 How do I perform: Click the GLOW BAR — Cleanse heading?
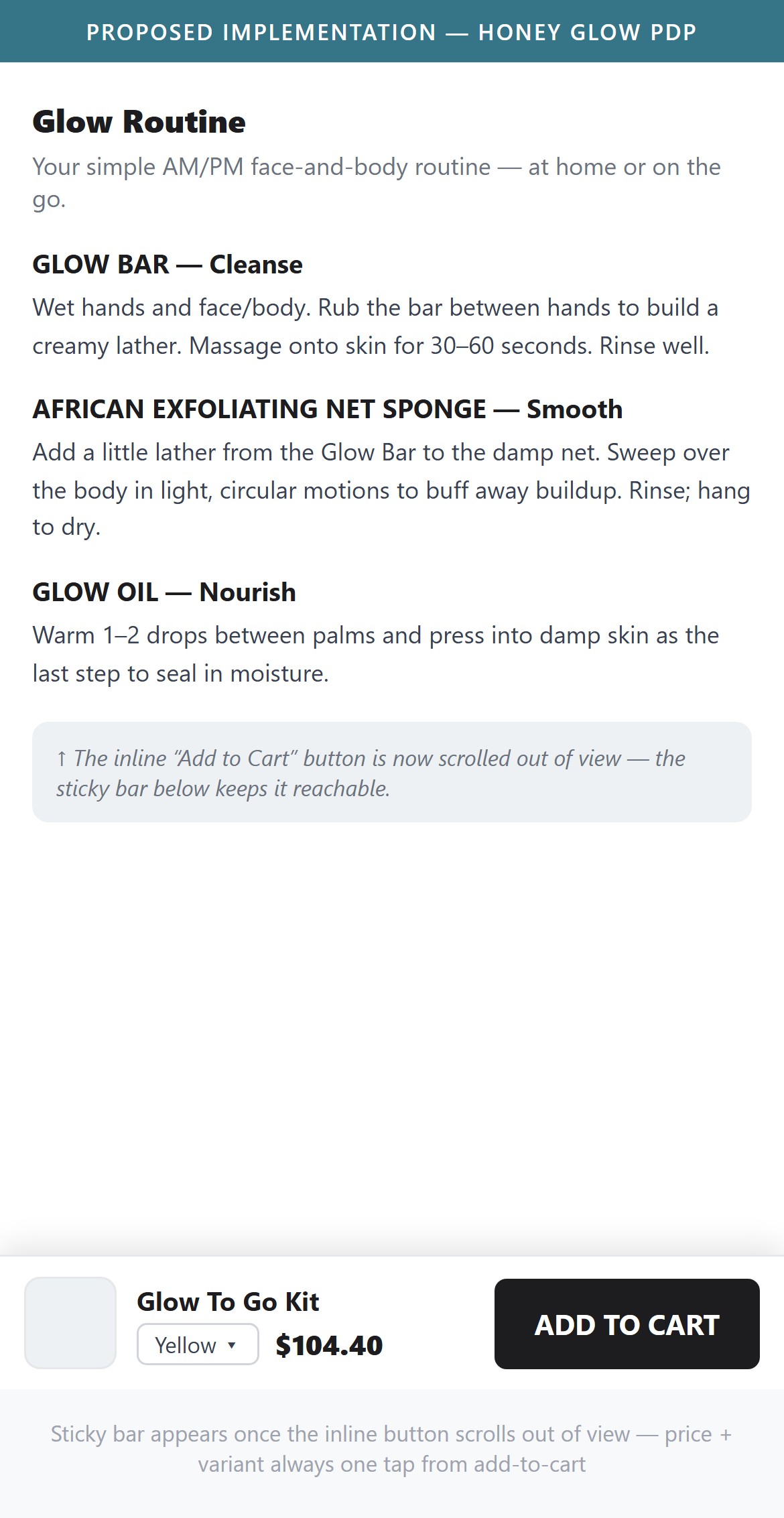168,265
